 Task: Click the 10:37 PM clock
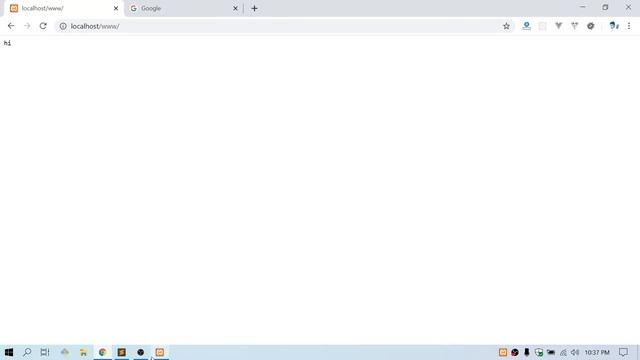(597, 352)
